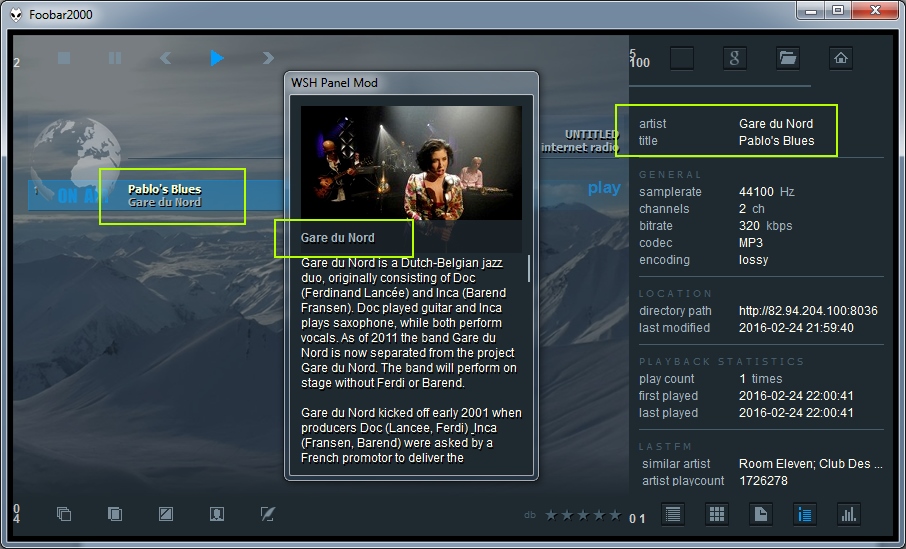This screenshot has width=906, height=549.
Task: Click the last played timestamp value
Action: [x=796, y=413]
